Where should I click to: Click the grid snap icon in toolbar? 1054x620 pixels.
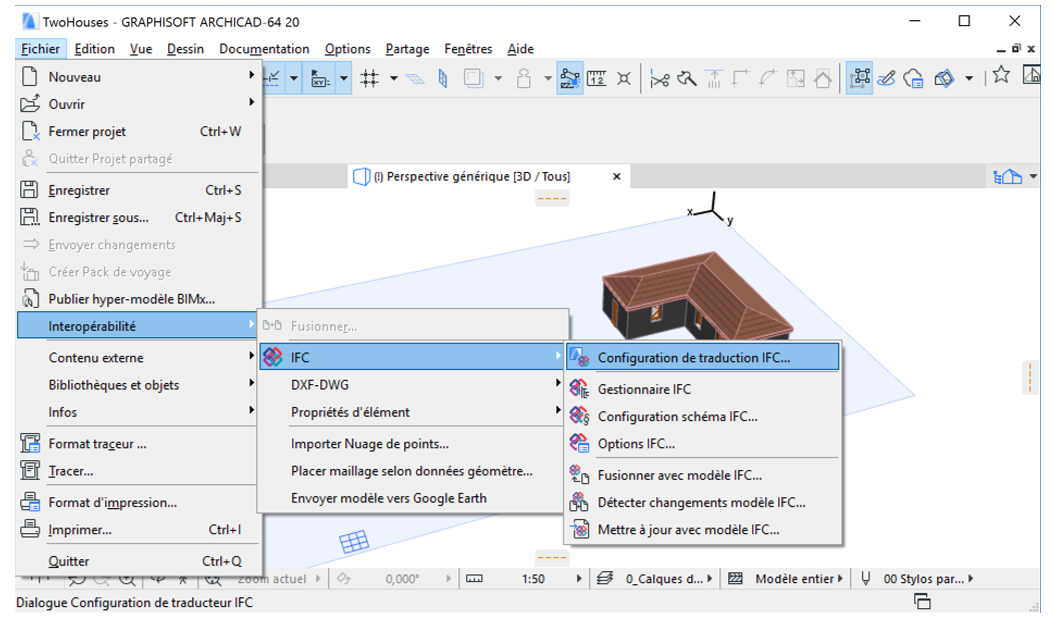click(369, 78)
